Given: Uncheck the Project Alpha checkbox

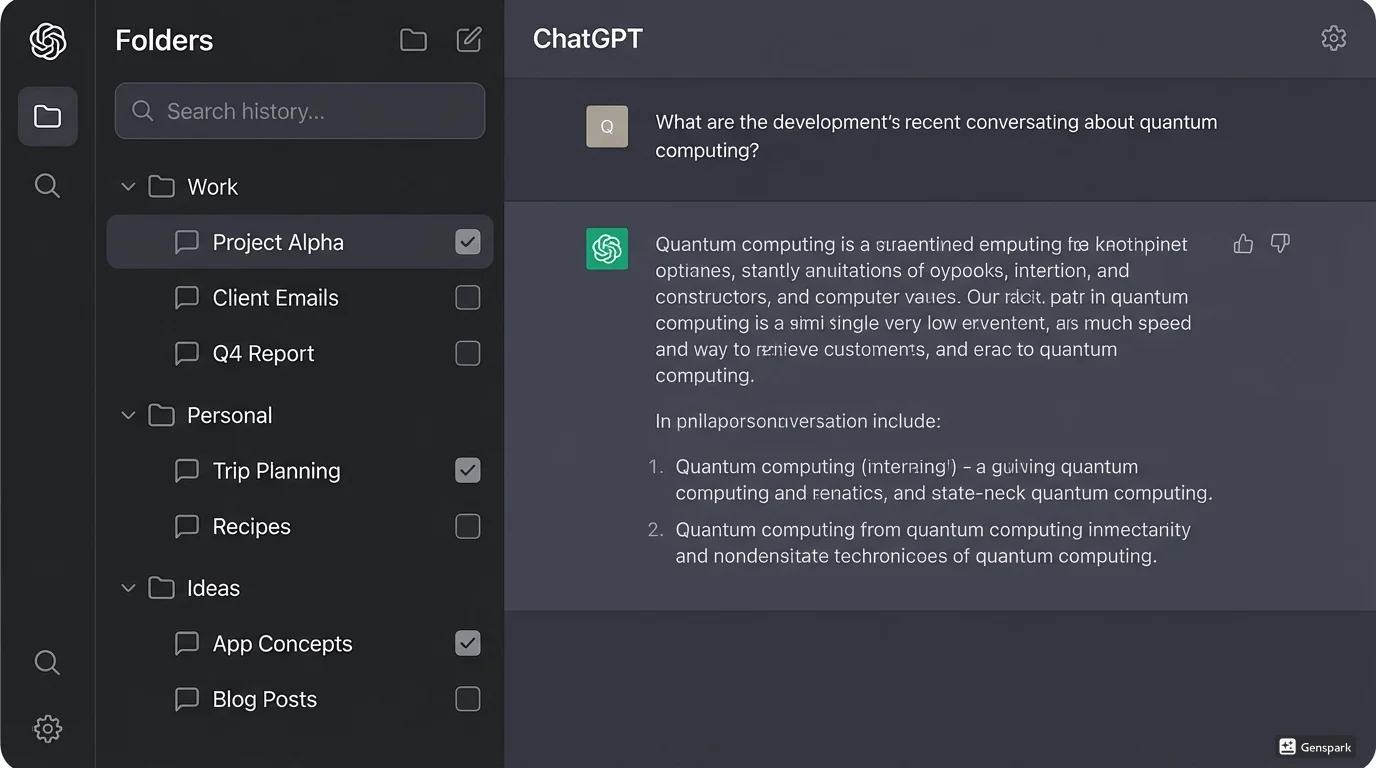Looking at the screenshot, I should coord(467,241).
